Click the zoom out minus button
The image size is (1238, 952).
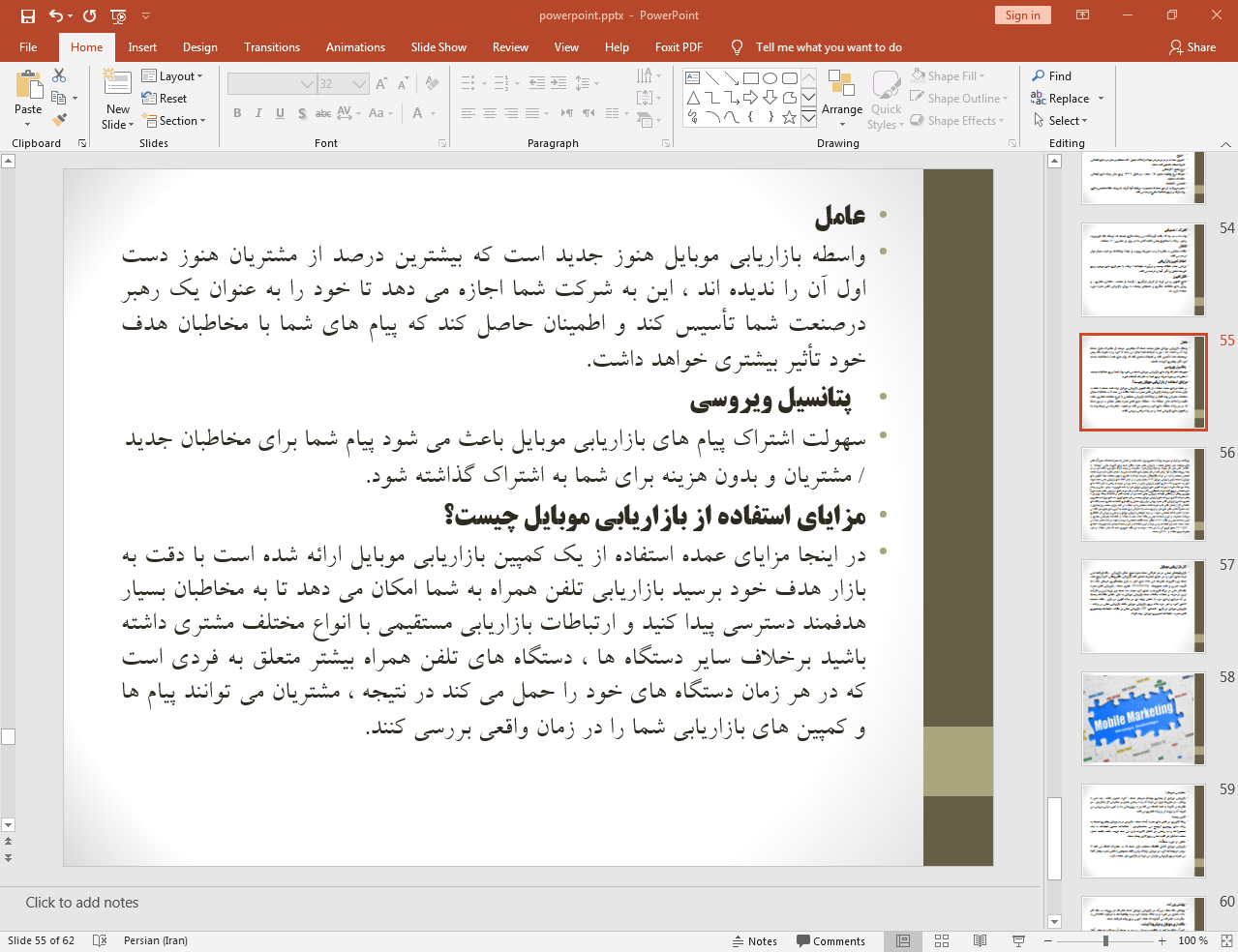(x=1047, y=940)
